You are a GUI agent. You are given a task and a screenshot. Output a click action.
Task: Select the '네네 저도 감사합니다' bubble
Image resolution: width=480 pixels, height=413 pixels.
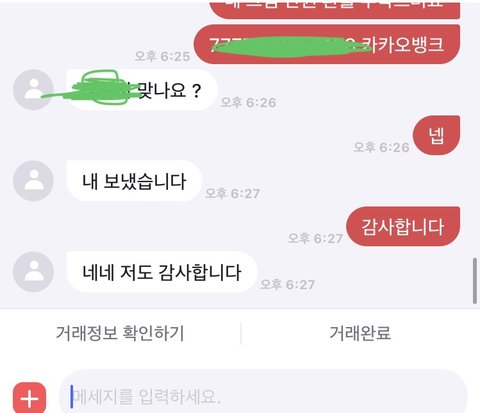pyautogui.click(x=162, y=272)
